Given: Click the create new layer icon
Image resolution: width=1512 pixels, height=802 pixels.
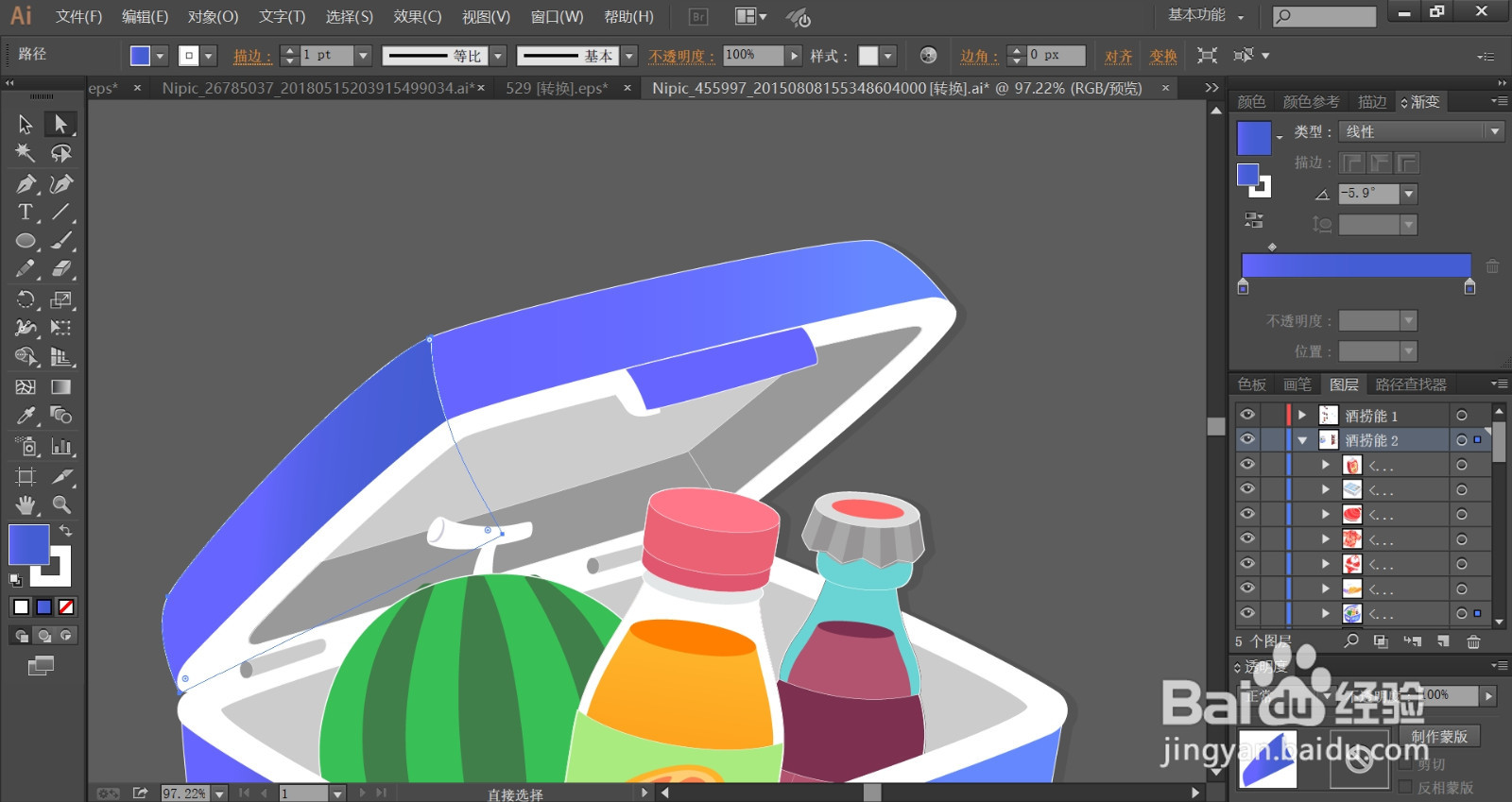Looking at the screenshot, I should point(1443,641).
